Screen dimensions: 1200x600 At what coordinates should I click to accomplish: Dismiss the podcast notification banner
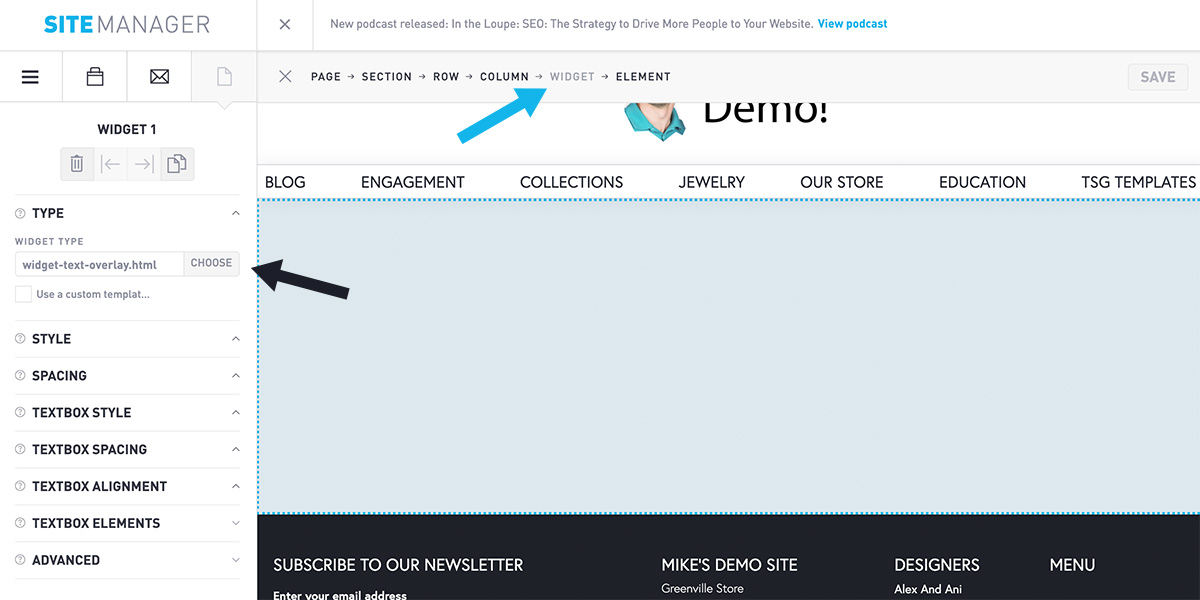(x=285, y=24)
